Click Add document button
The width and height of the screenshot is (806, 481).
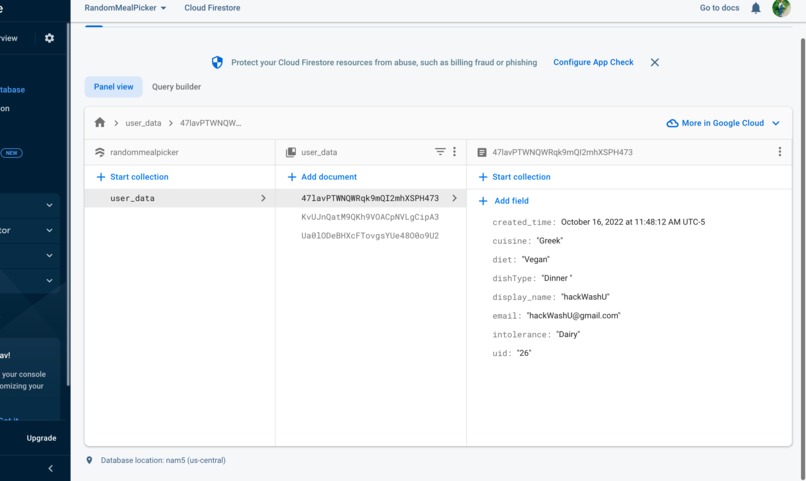pyautogui.click(x=322, y=177)
